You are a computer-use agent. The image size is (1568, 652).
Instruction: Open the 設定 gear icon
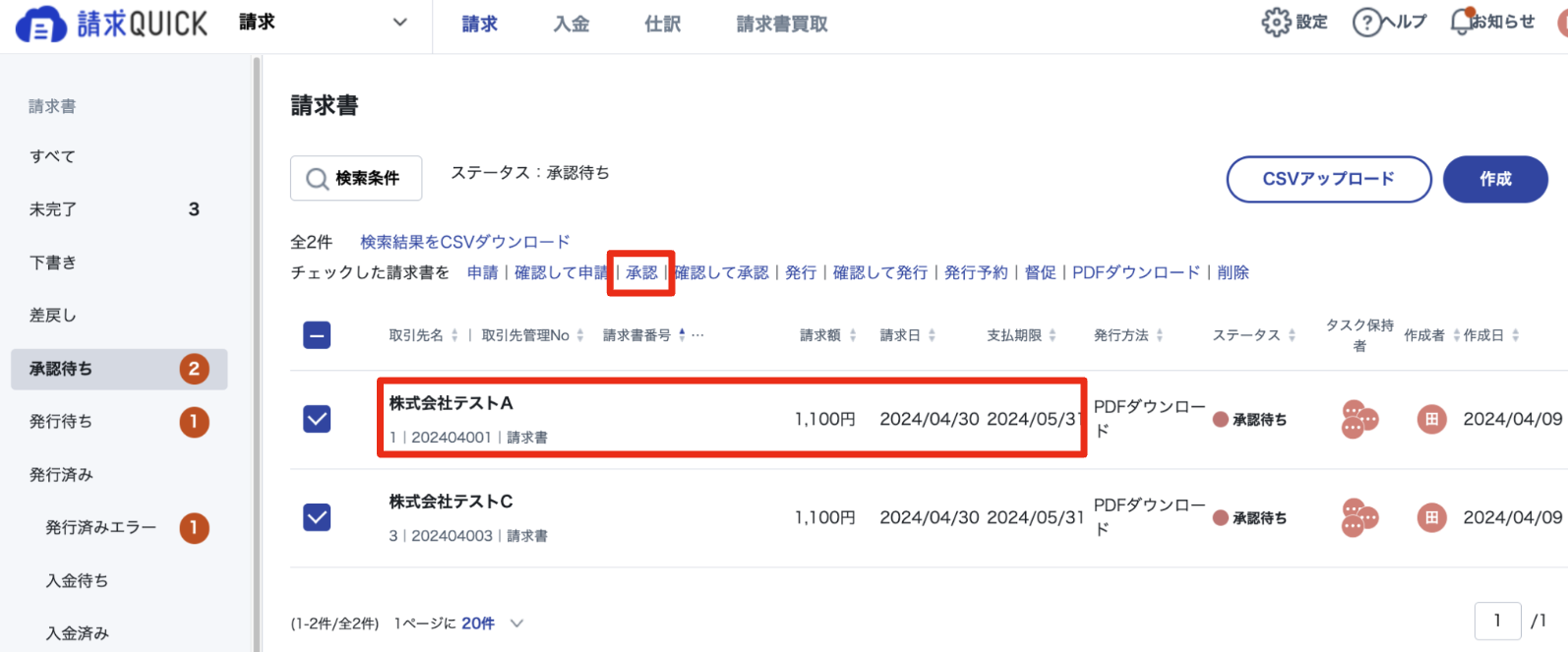pos(1276,22)
